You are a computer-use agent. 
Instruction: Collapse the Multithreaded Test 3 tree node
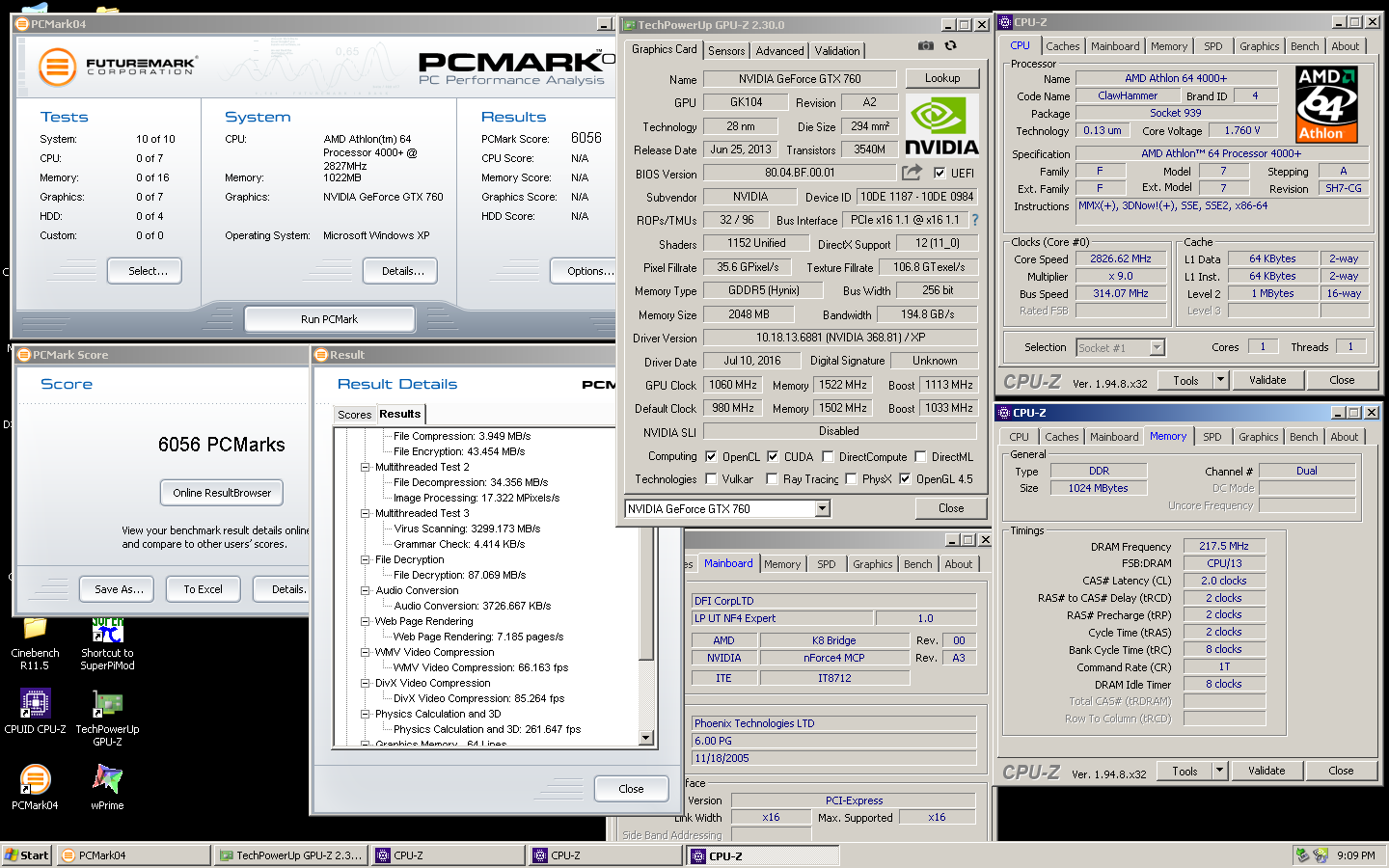pos(366,513)
